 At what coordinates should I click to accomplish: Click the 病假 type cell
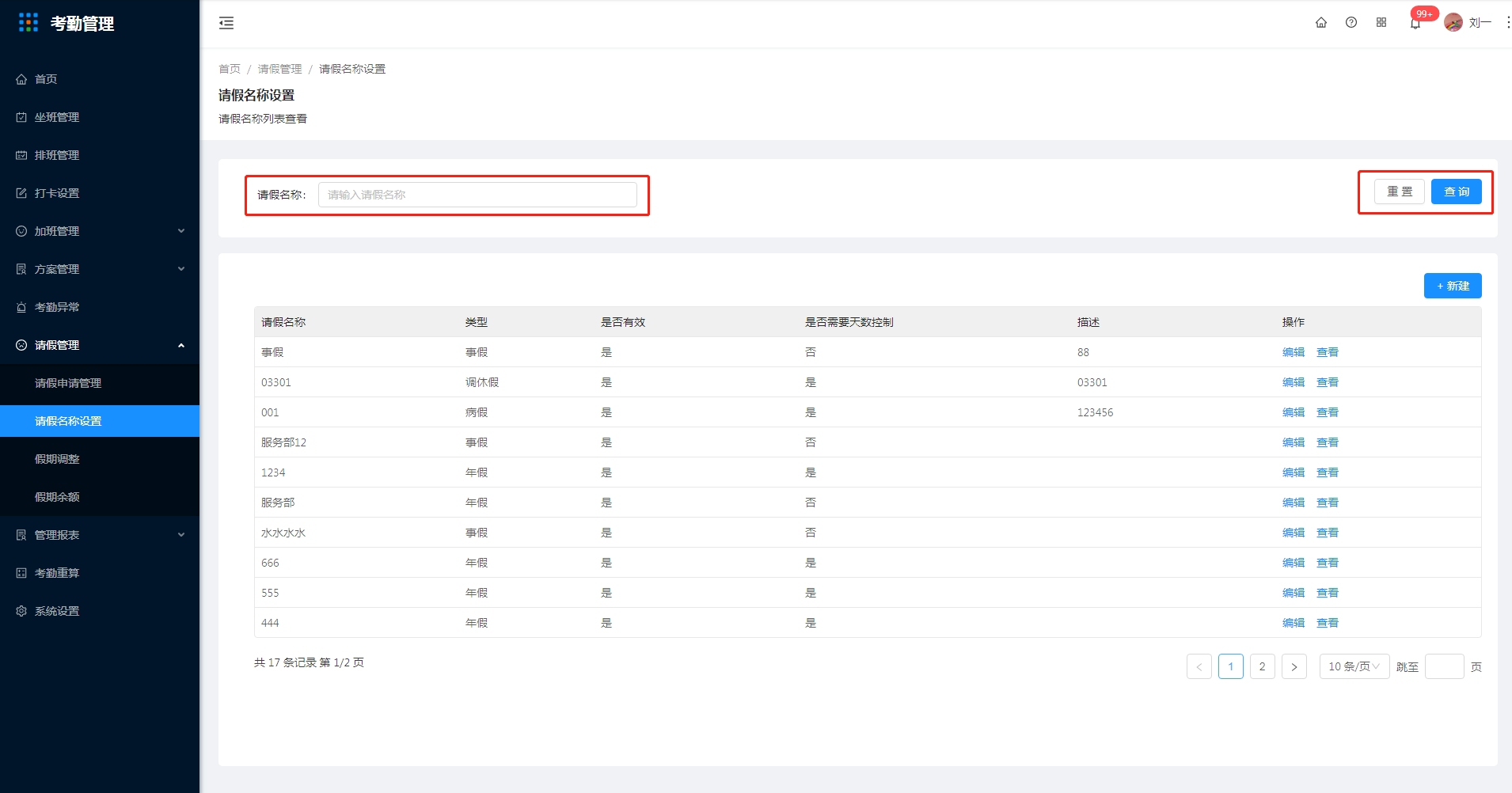point(477,412)
